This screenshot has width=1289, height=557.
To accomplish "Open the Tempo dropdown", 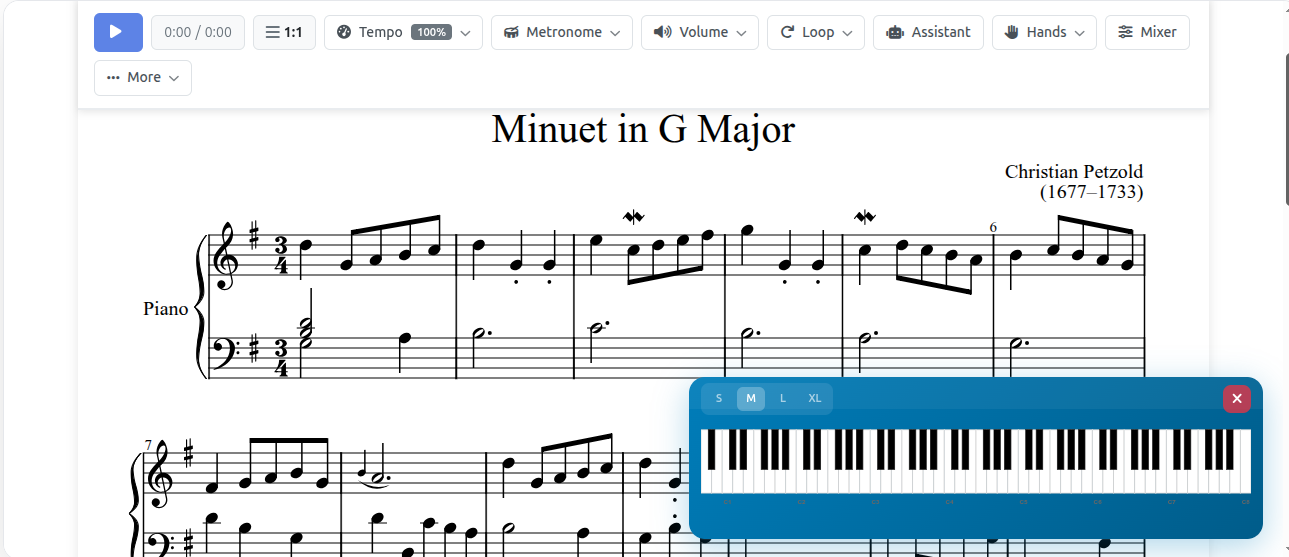I will pyautogui.click(x=403, y=32).
